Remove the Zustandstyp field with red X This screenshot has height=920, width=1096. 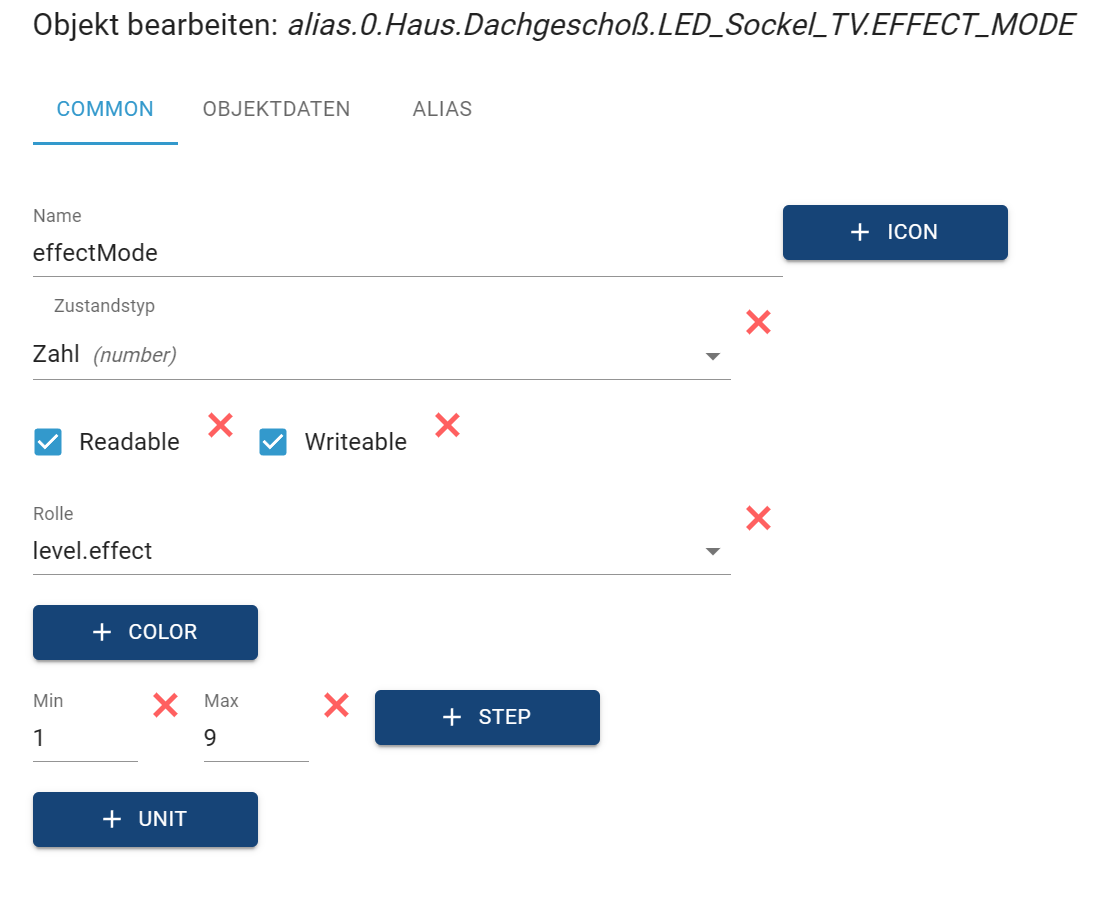[758, 322]
